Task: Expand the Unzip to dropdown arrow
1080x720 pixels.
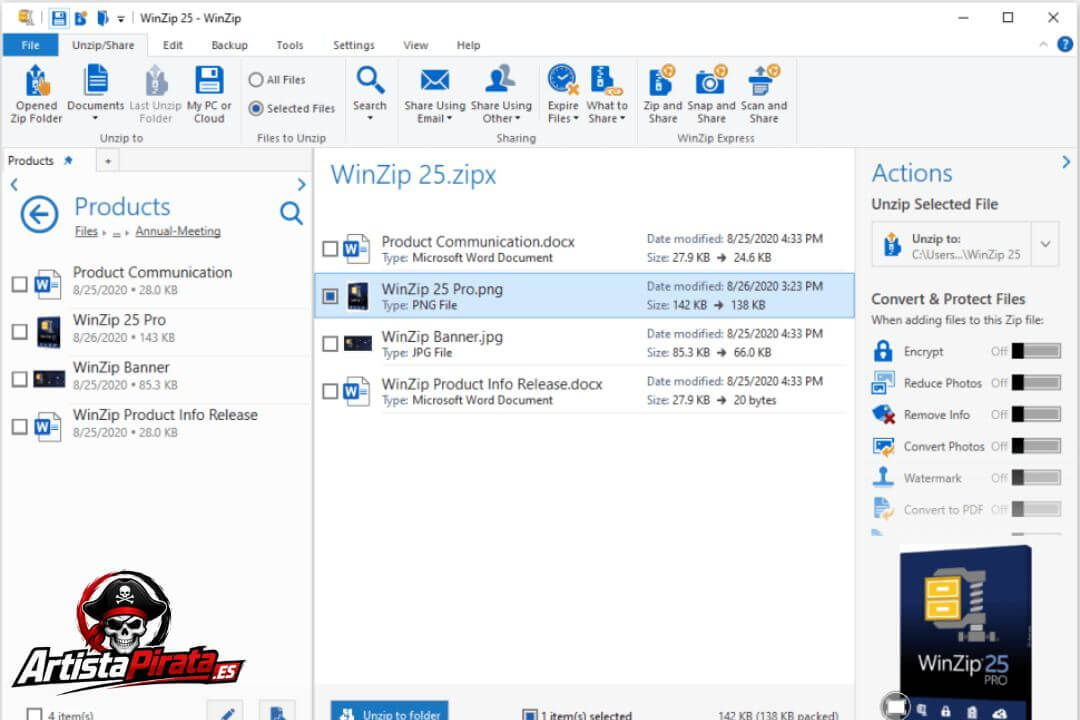Action: pos(1045,244)
